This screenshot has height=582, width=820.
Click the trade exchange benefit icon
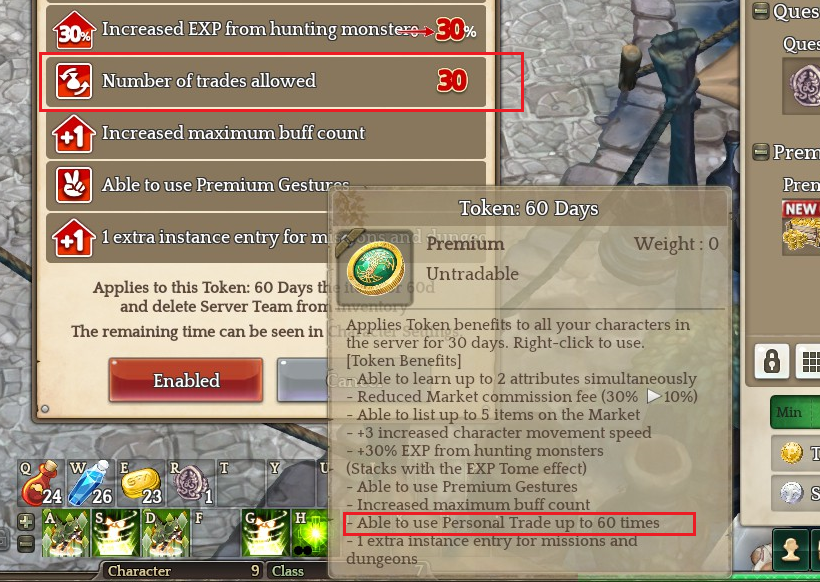[74, 81]
